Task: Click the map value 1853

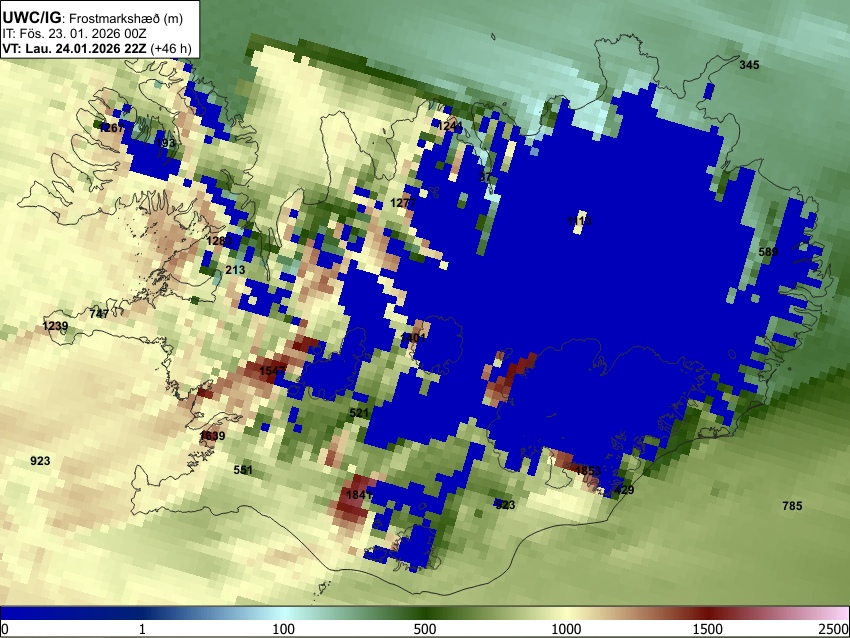Action: [x=588, y=471]
